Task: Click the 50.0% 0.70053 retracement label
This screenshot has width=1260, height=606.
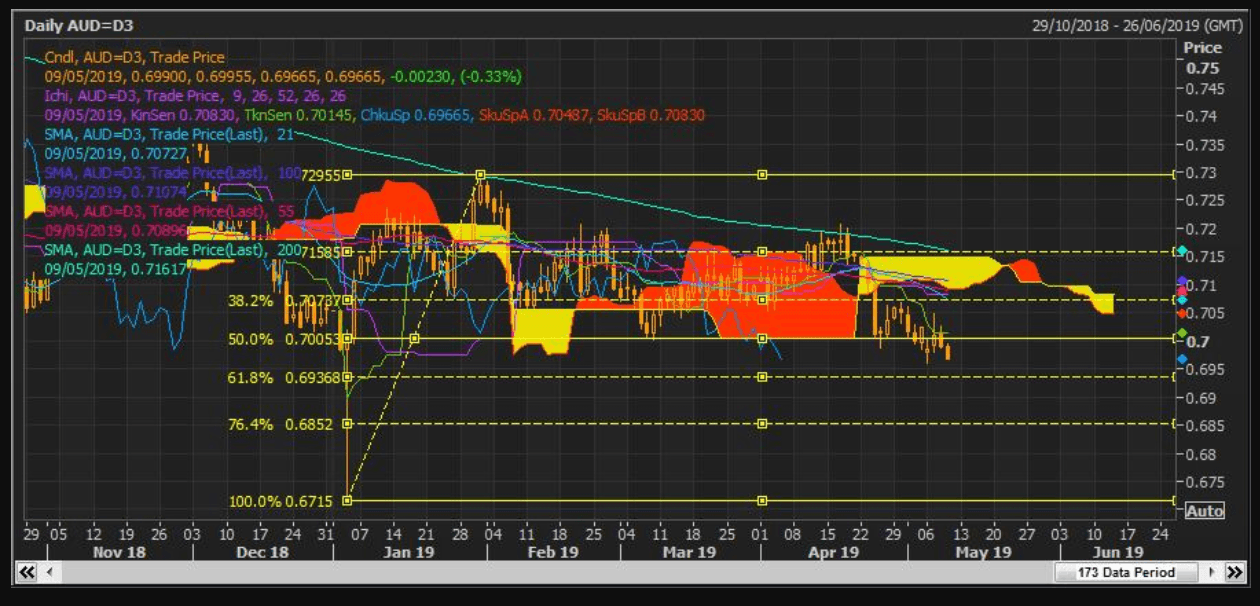Action: (x=283, y=339)
